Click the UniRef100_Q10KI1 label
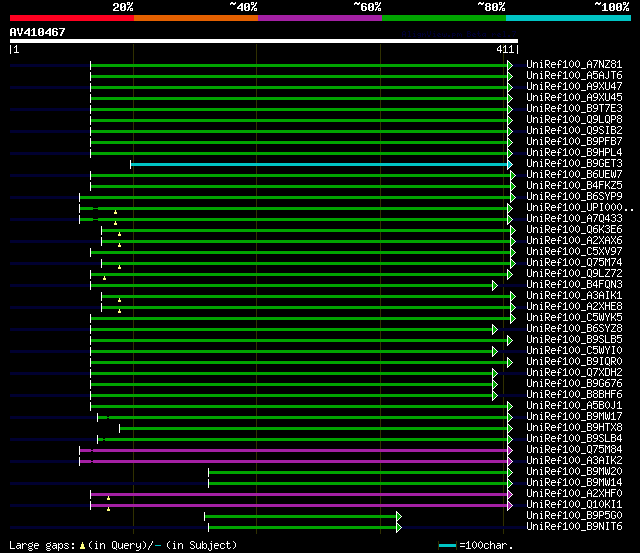The height and width of the screenshot is (553, 640). 574,505
